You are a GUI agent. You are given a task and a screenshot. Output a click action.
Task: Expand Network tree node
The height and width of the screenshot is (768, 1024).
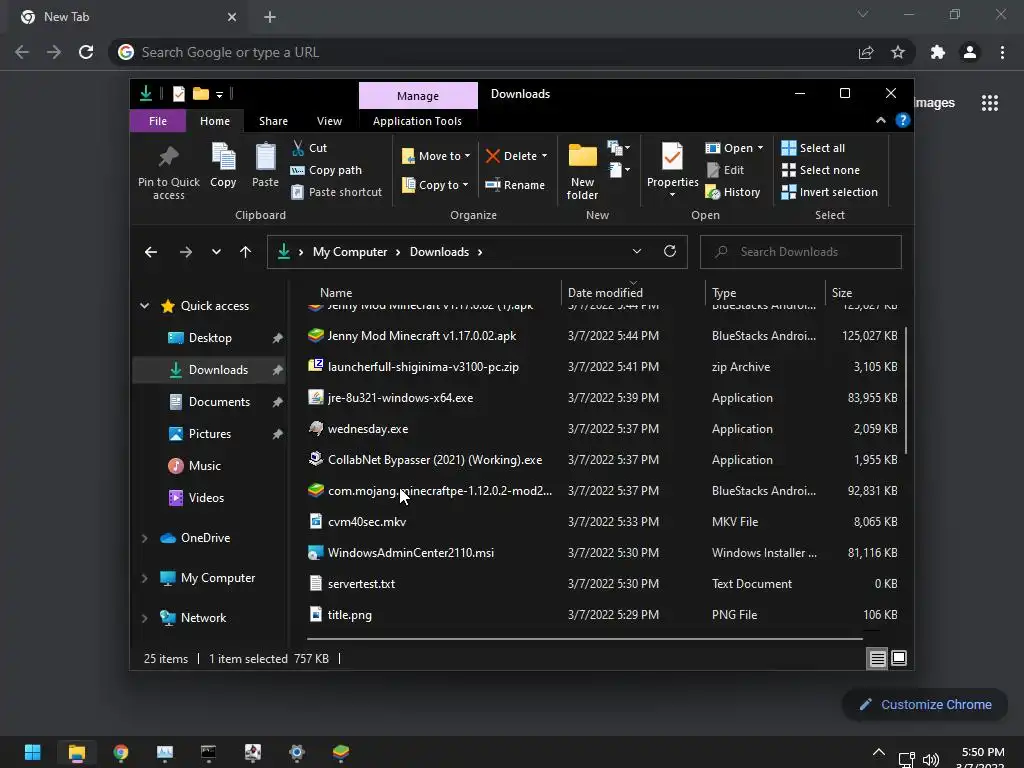pyautogui.click(x=144, y=618)
